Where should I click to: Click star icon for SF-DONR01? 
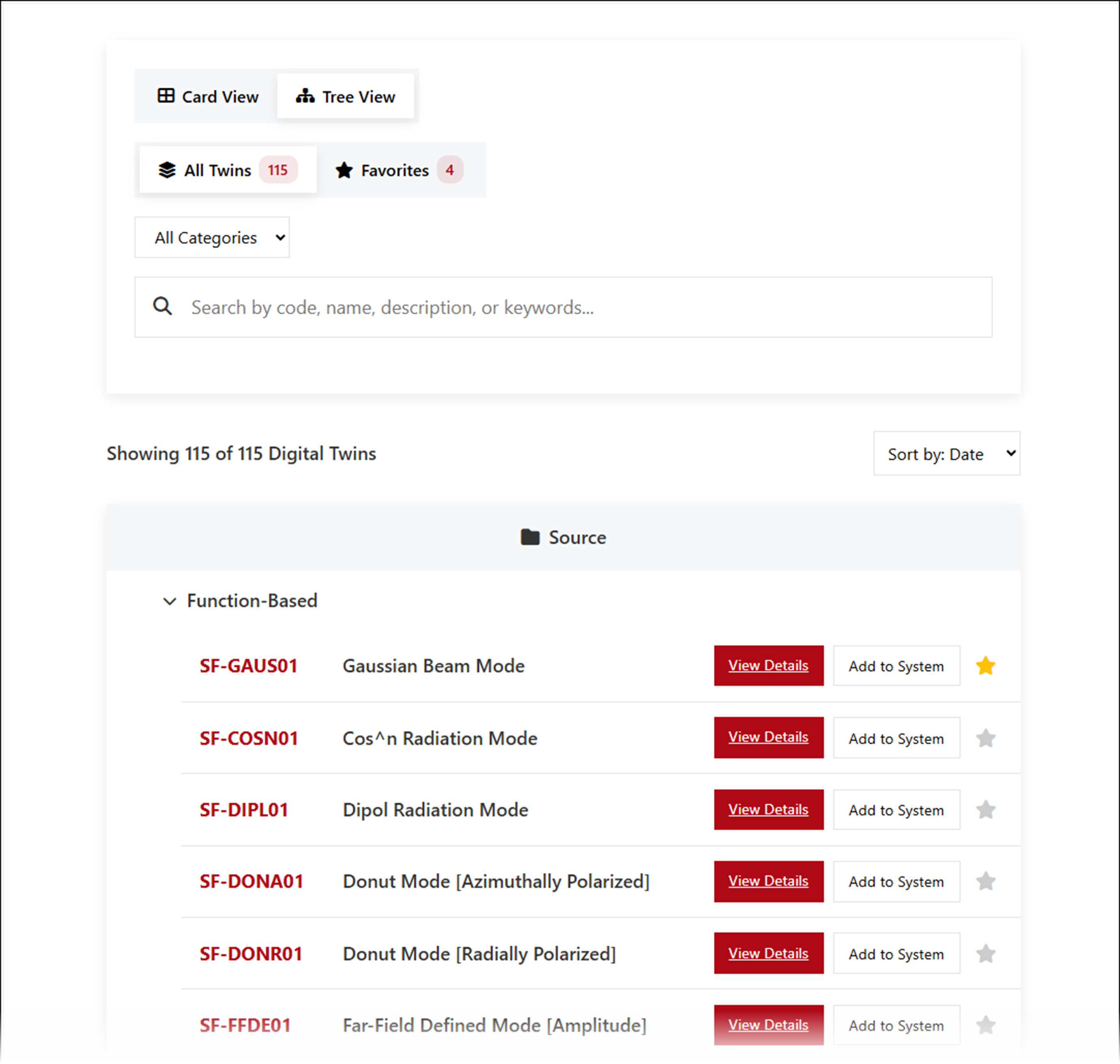pyautogui.click(x=985, y=953)
